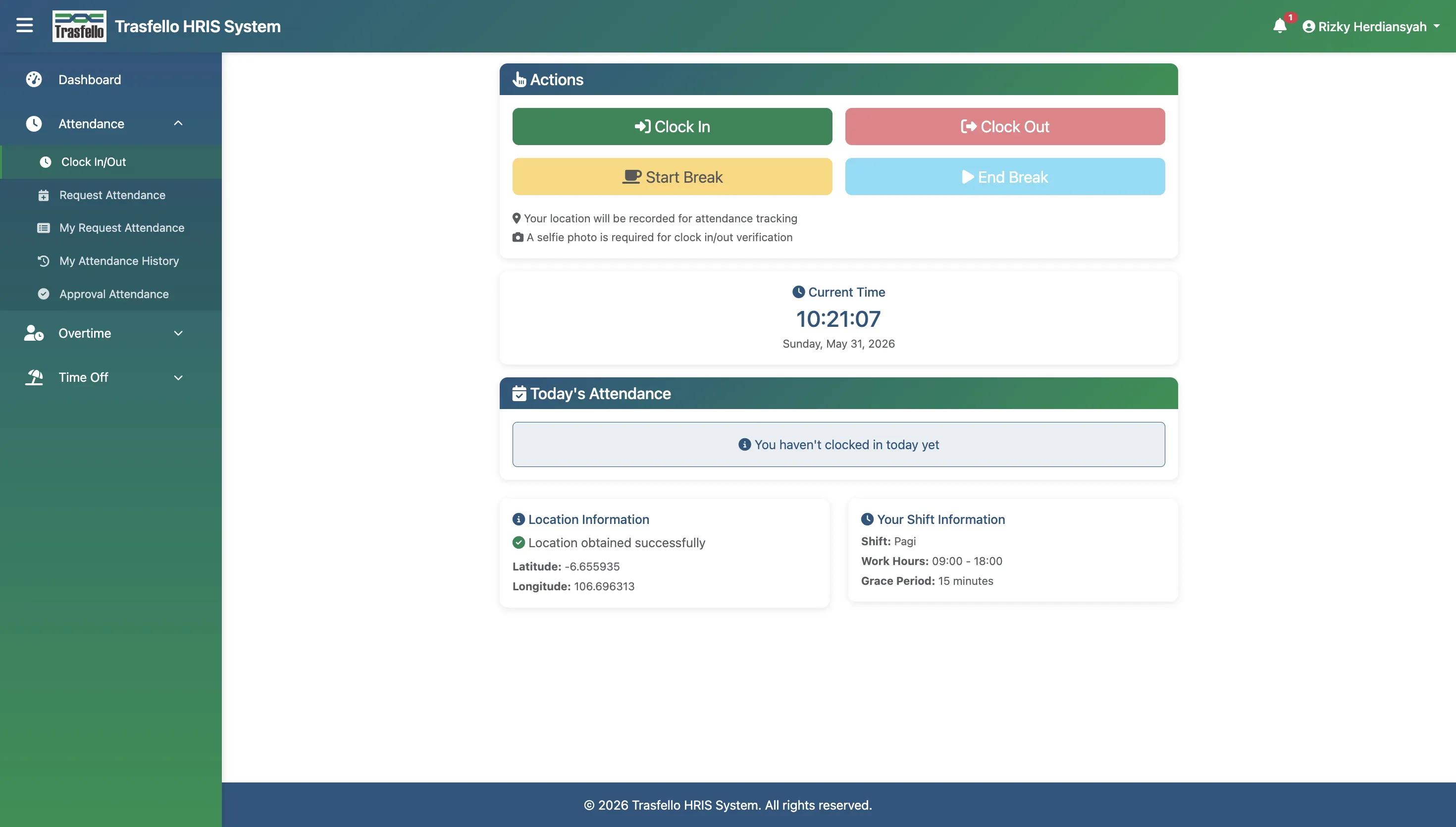Collapse the Attendance menu chevron
The image size is (1456, 827).
coord(178,123)
